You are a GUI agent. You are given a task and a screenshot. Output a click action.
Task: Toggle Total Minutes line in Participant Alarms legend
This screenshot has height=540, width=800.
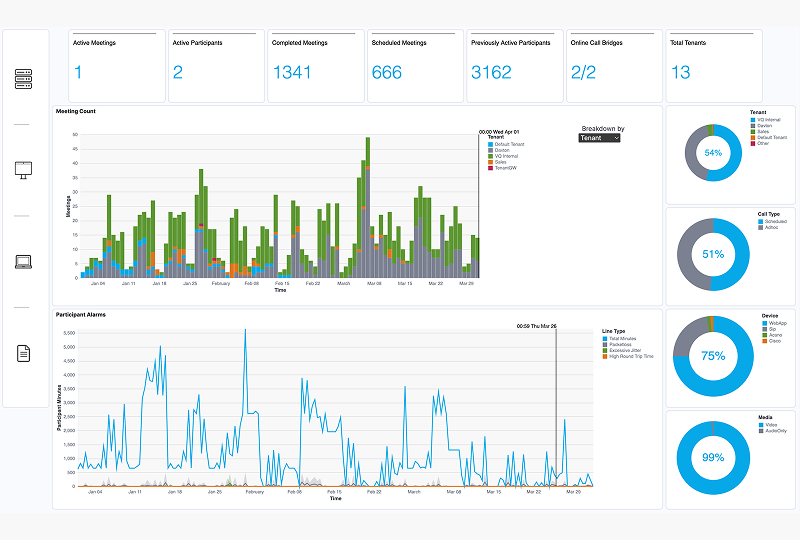click(628, 338)
